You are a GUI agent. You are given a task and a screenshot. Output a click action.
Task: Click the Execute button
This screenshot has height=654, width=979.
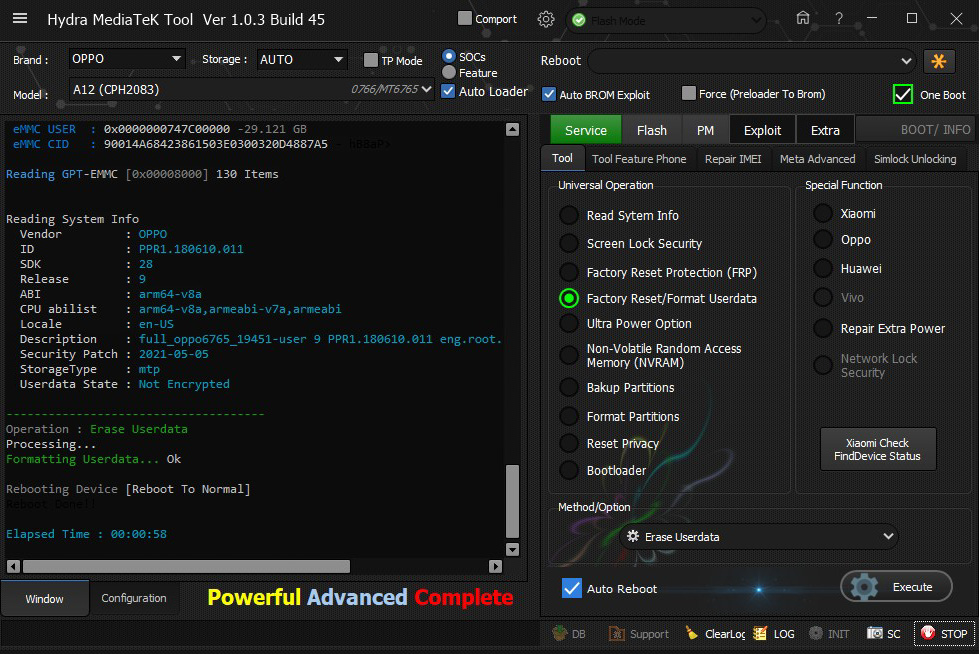click(x=896, y=587)
